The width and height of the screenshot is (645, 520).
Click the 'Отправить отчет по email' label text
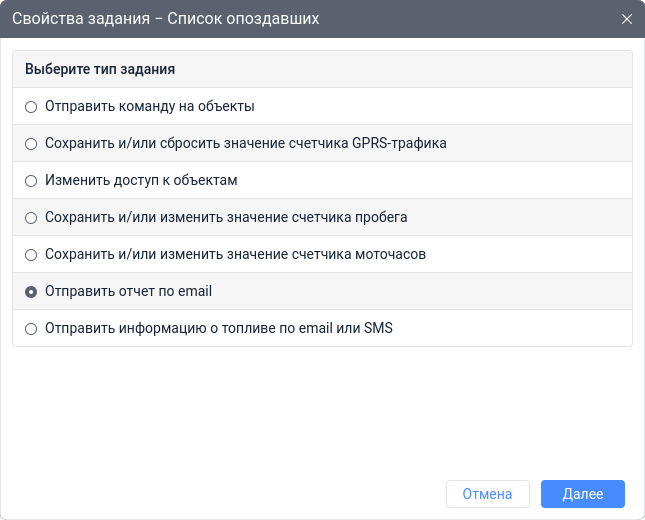[x=128, y=292]
